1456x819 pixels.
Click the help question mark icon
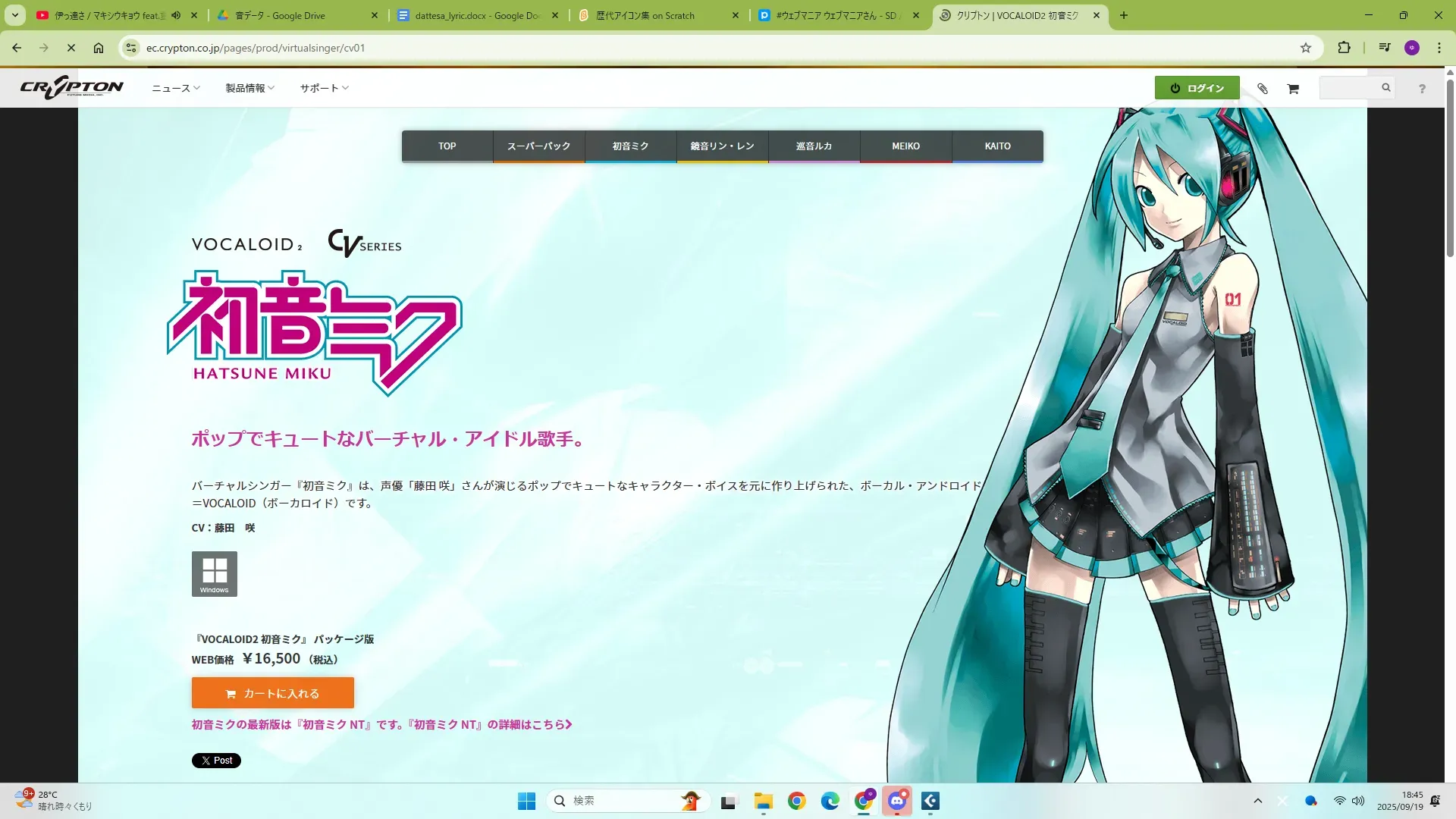click(x=1422, y=89)
